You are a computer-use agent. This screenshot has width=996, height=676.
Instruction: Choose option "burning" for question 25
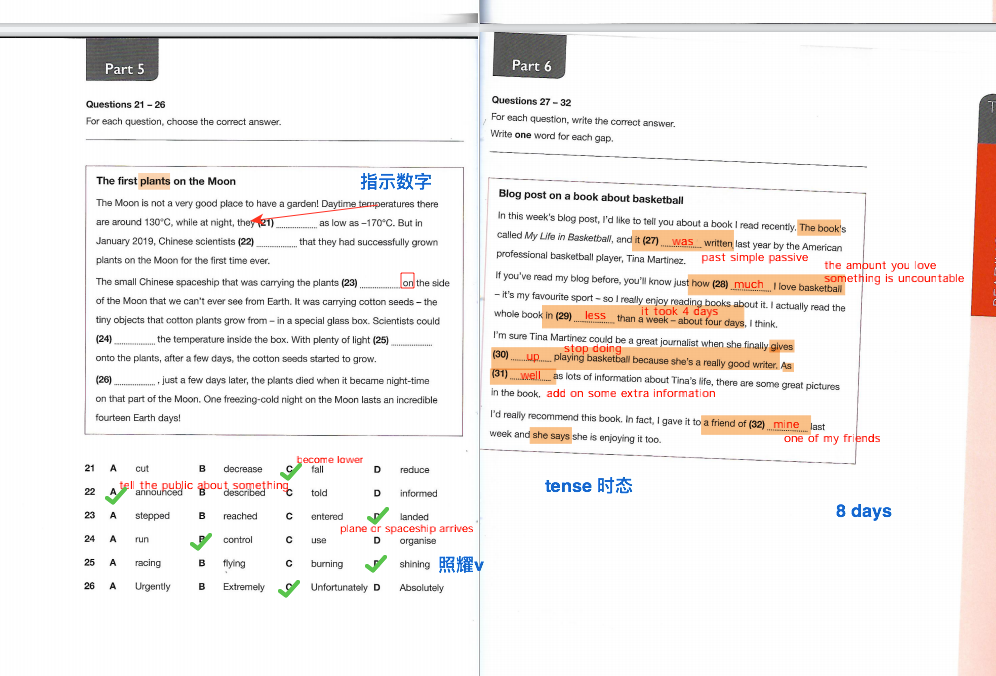[x=326, y=564]
